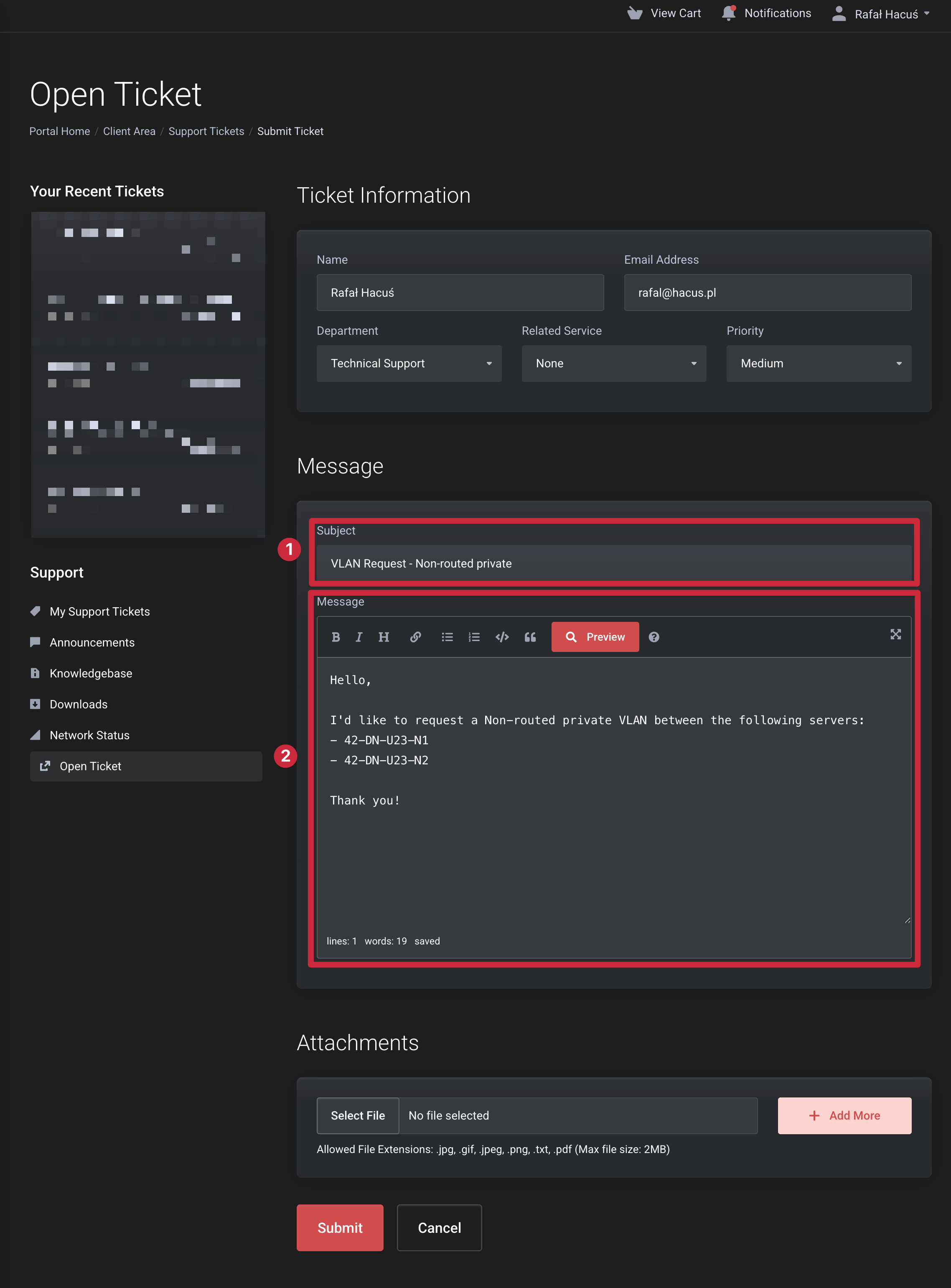Click the Subject input field
Screen dimensions: 951x1288
614,563
